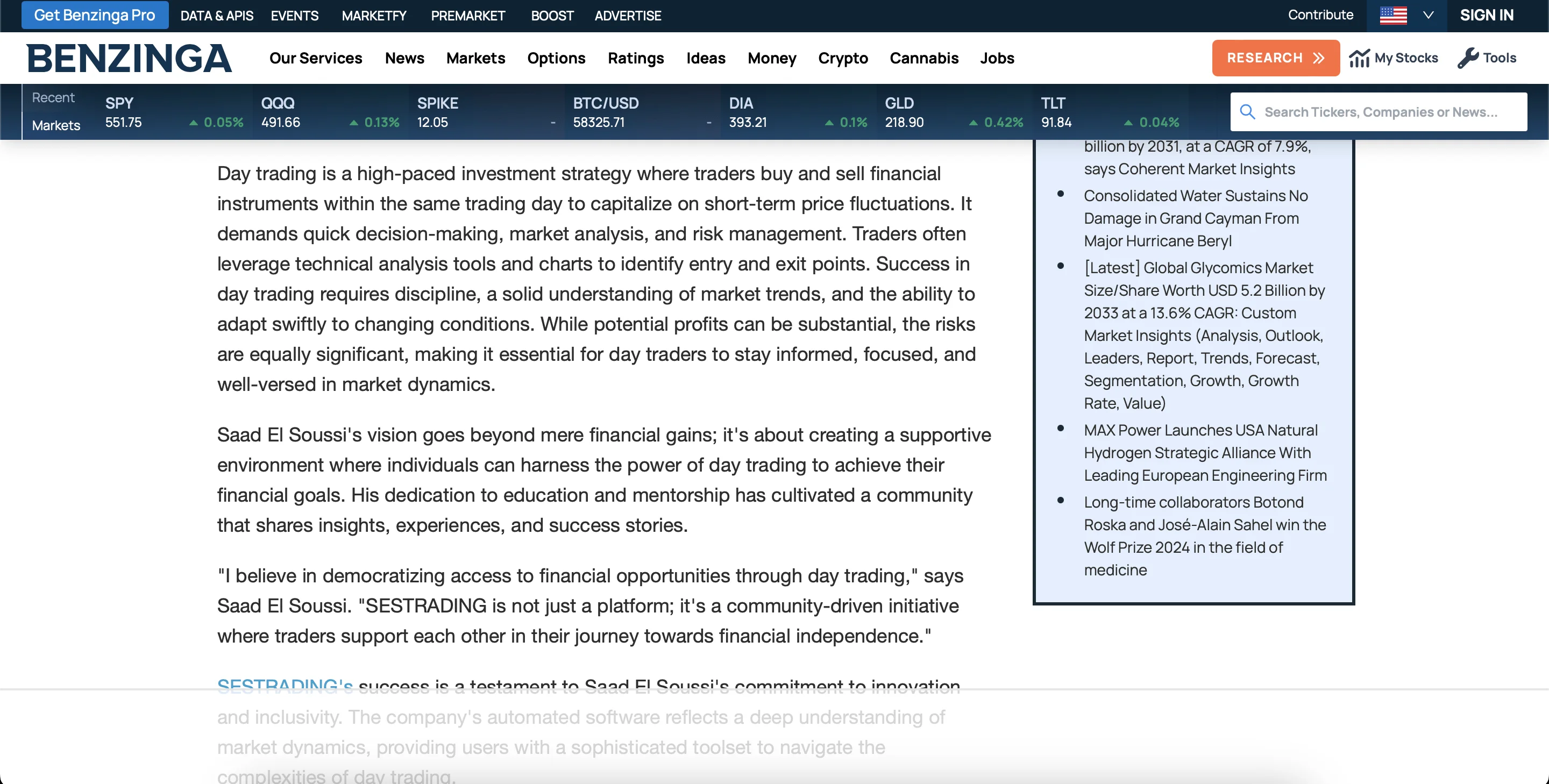Open the Markets navigation menu

point(475,58)
